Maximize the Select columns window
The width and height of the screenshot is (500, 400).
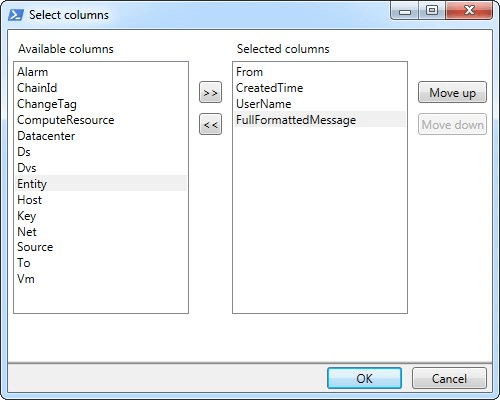coord(432,11)
